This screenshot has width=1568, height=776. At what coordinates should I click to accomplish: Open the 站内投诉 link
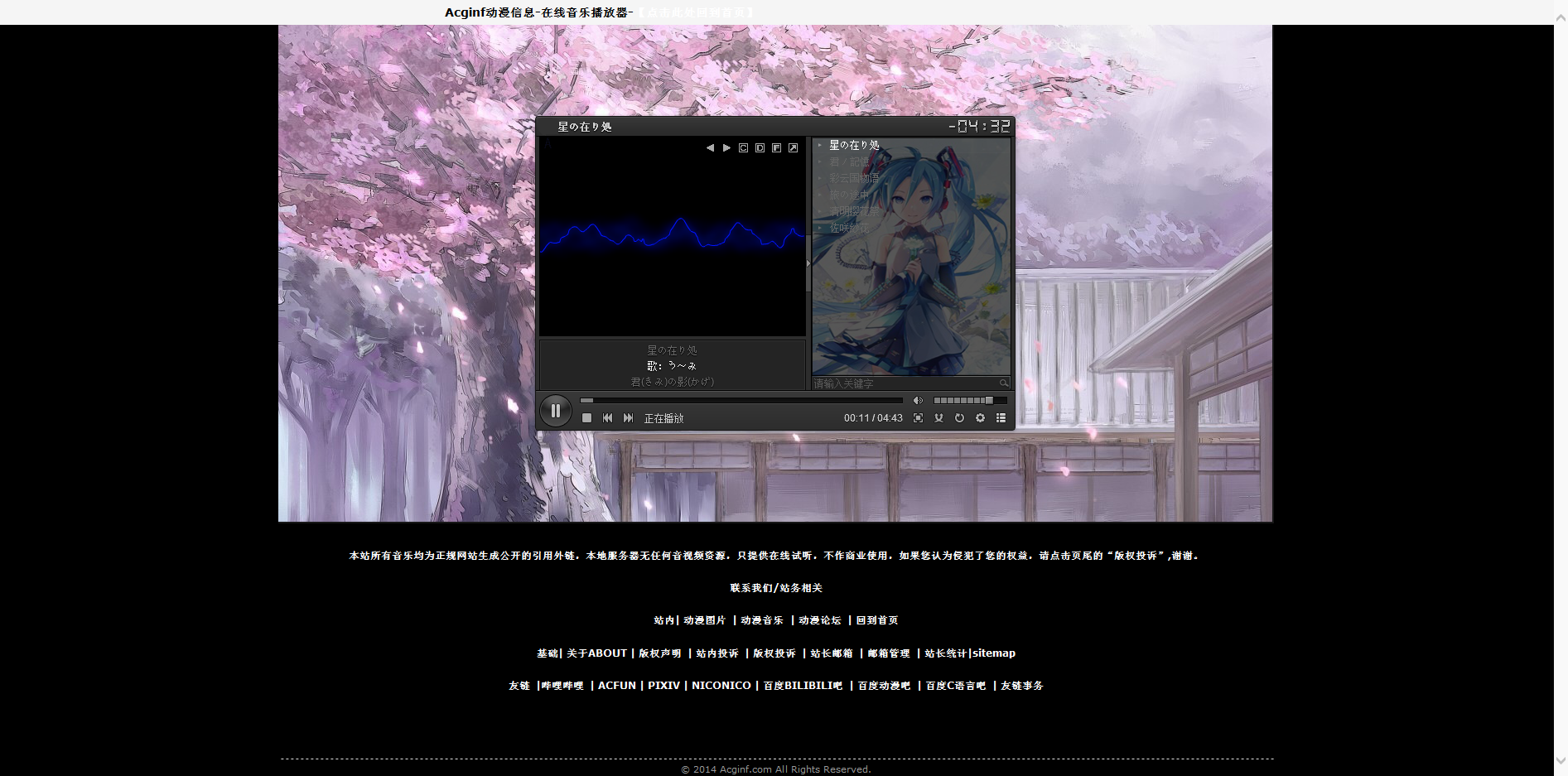(717, 653)
